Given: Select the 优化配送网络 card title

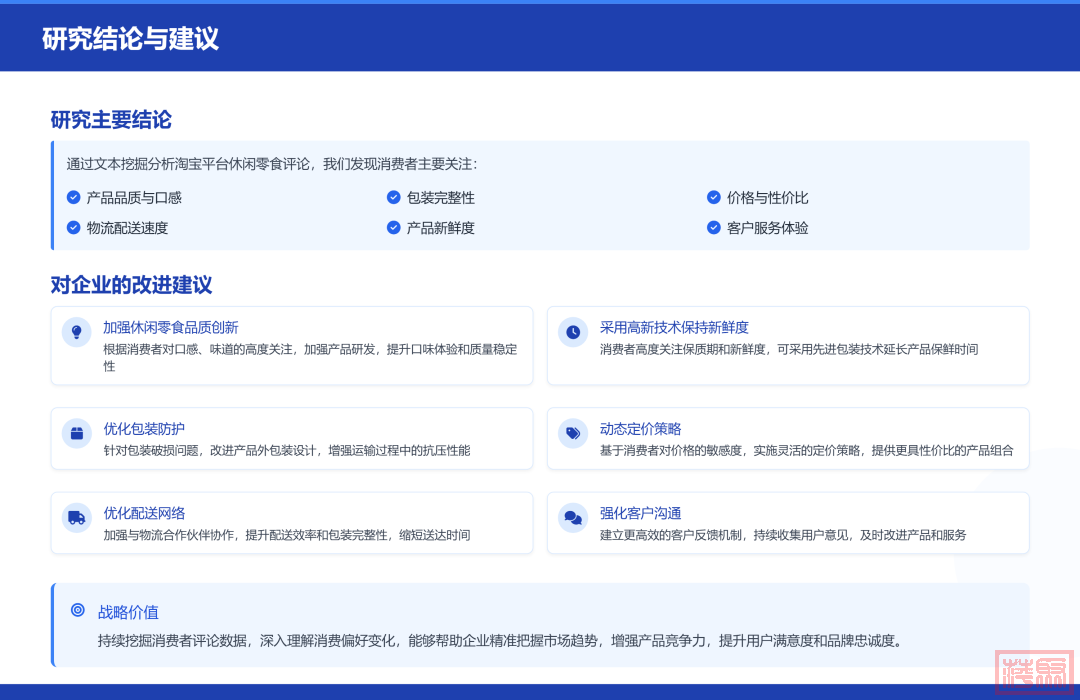Looking at the screenshot, I should point(144,513).
